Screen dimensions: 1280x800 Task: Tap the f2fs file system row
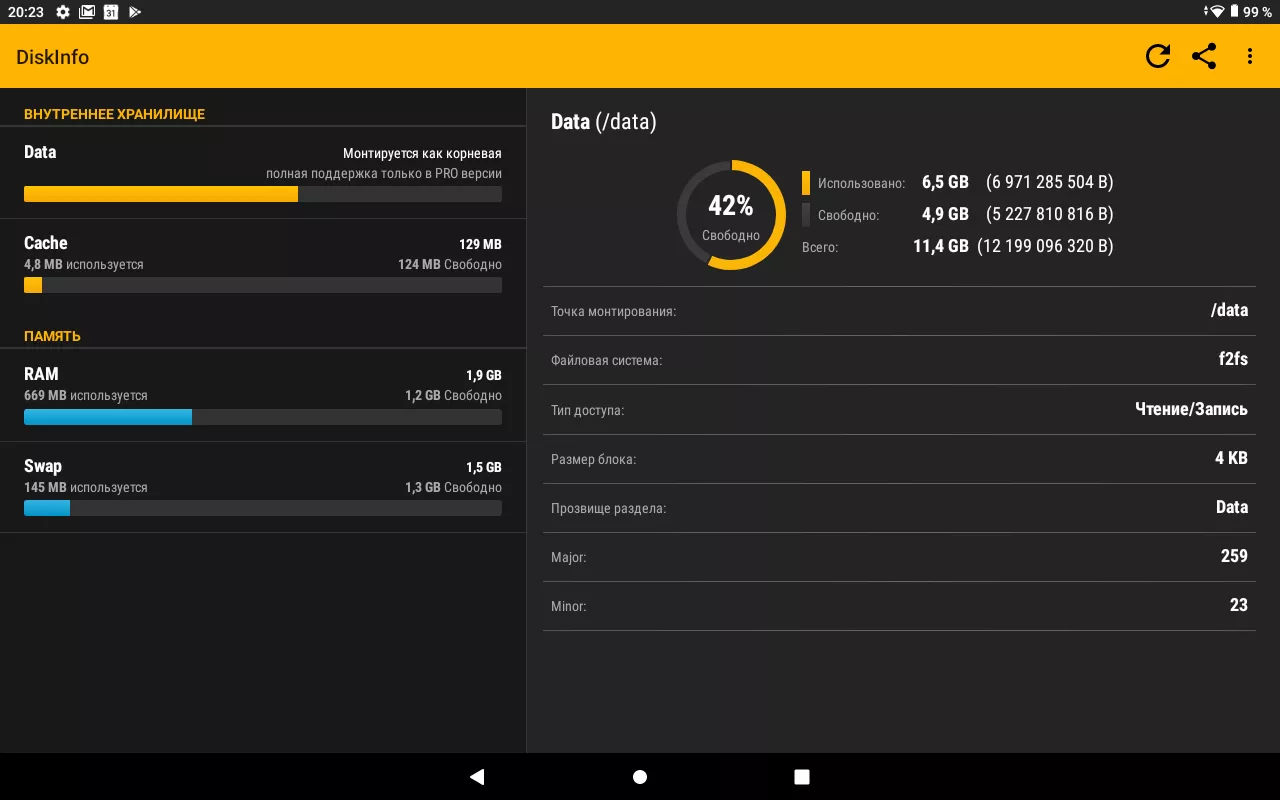(x=899, y=360)
